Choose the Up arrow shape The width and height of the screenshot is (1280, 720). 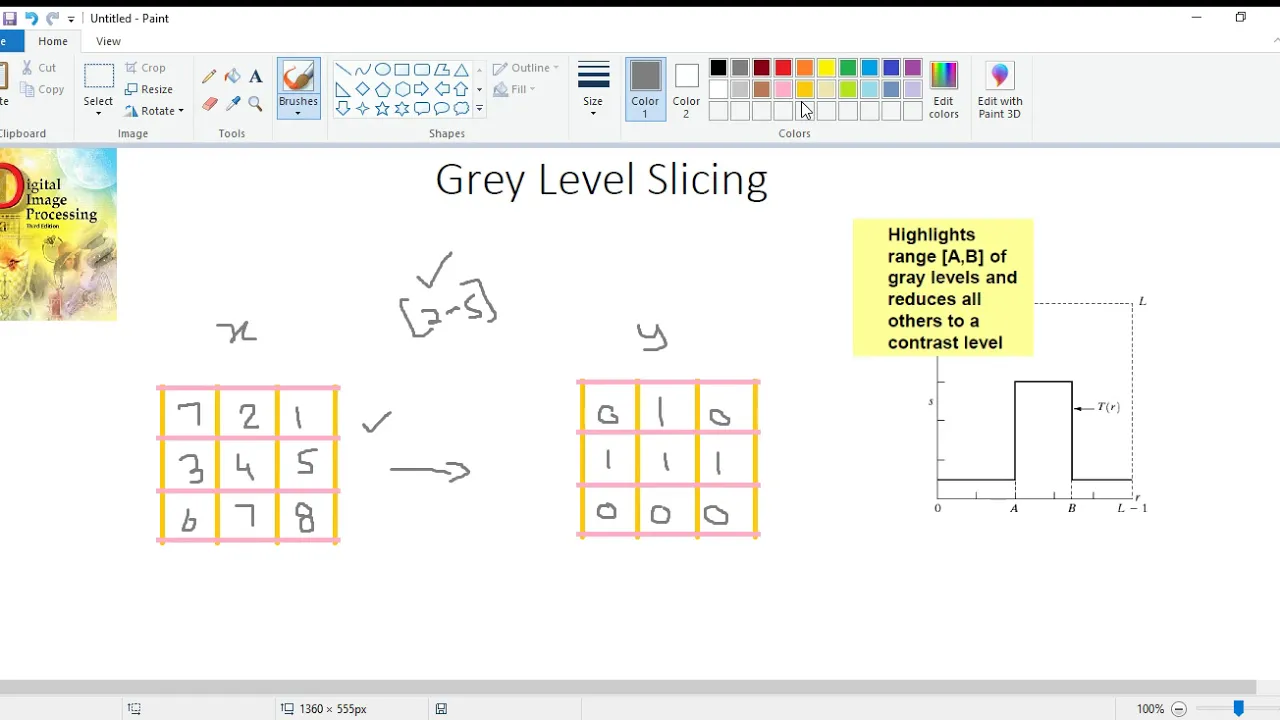pyautogui.click(x=461, y=89)
